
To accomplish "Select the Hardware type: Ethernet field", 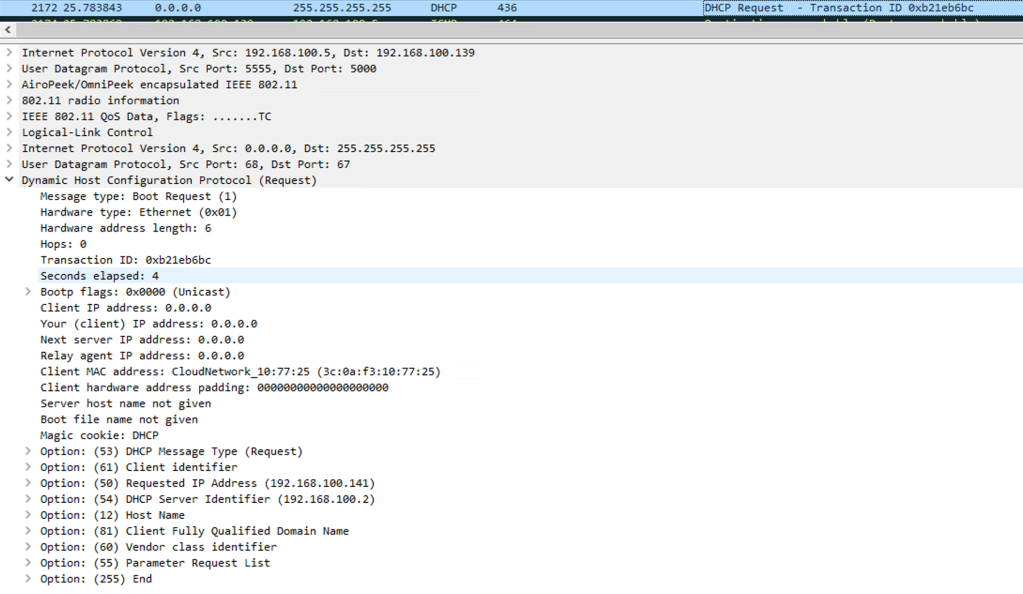I will pyautogui.click(x=138, y=212).
